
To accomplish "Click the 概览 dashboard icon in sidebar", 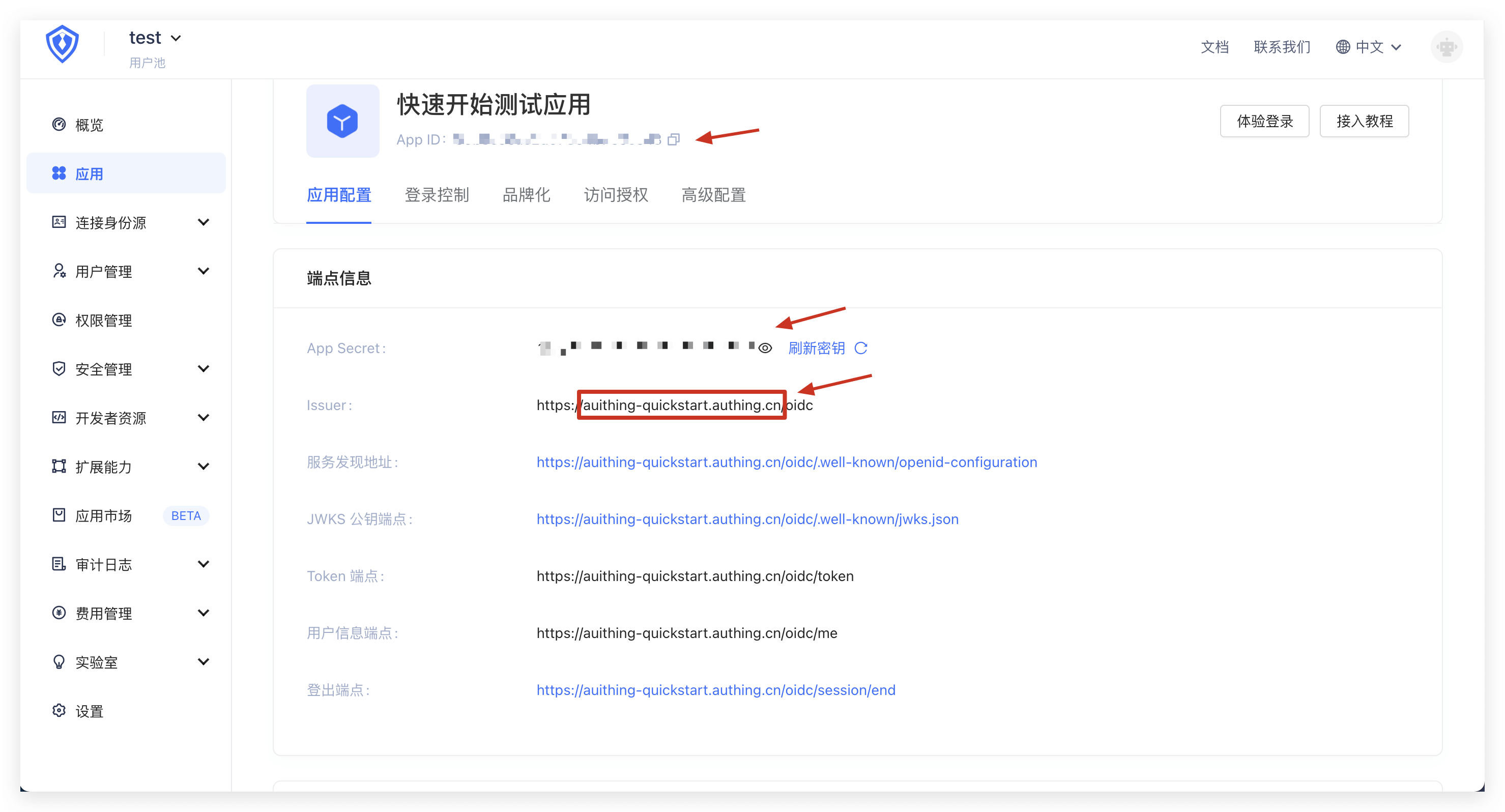I will pyautogui.click(x=59, y=125).
